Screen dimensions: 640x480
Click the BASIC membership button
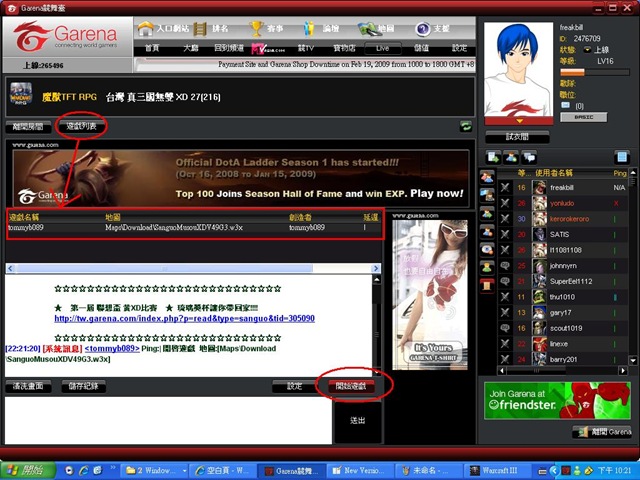click(583, 117)
